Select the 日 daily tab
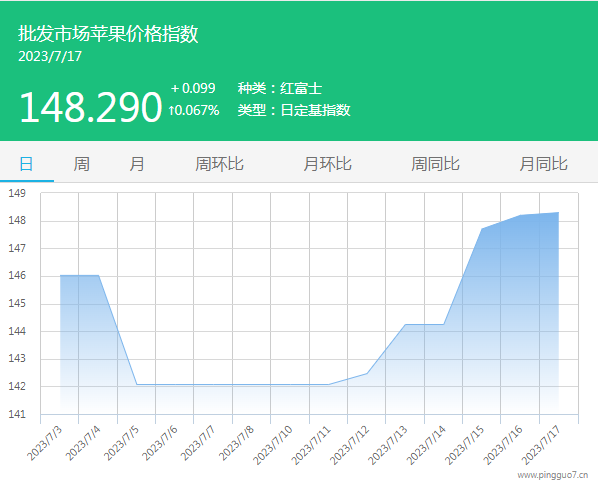Image resolution: width=598 pixels, height=484 pixels. coord(26,164)
